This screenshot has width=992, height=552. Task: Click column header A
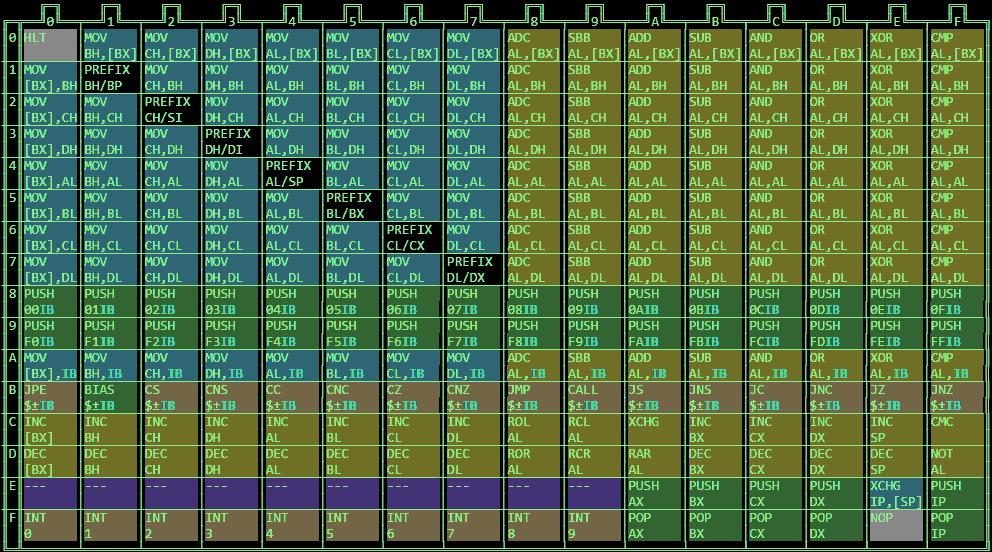pos(655,19)
